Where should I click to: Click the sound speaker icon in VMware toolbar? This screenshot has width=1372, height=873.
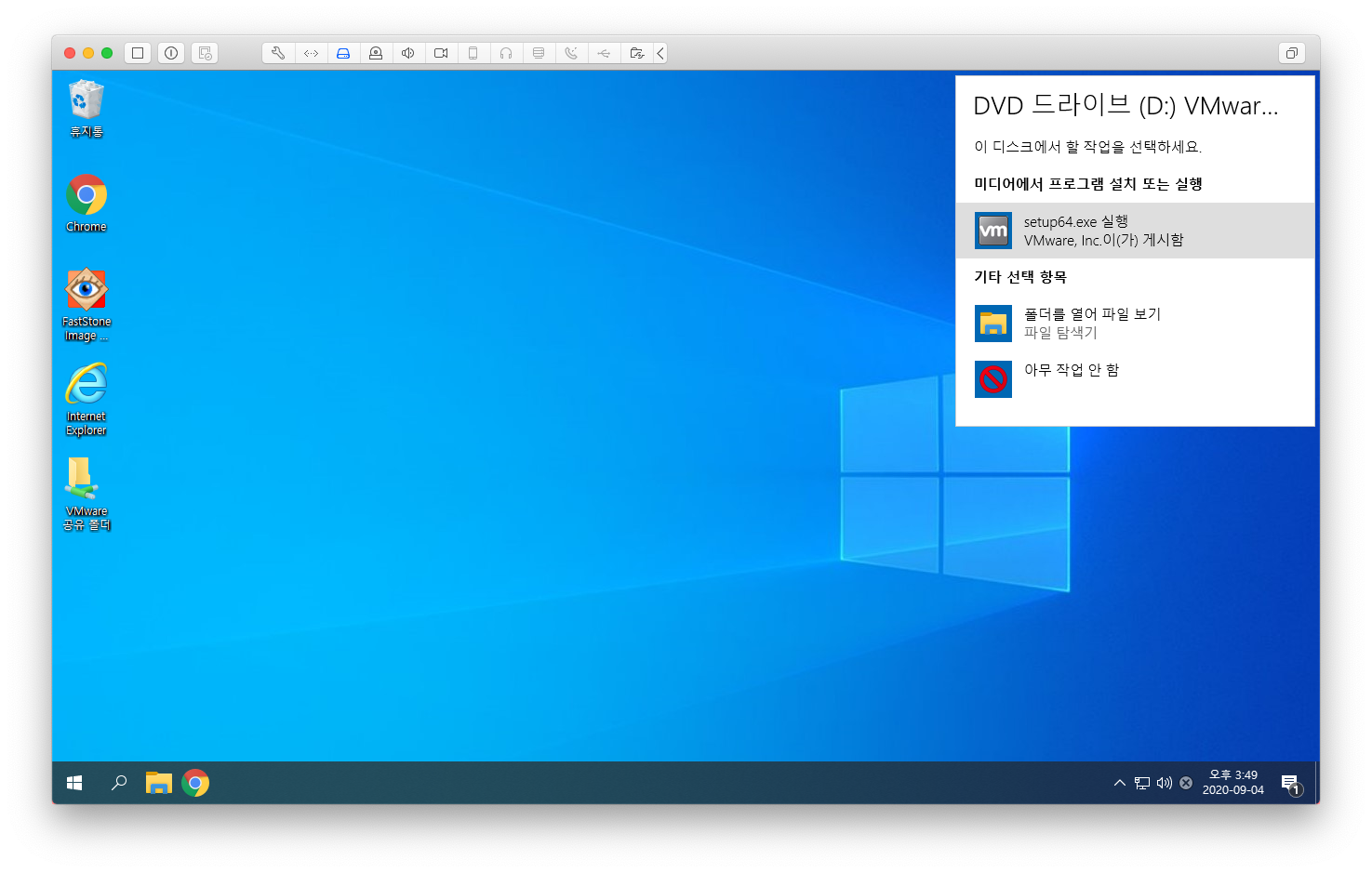[408, 53]
